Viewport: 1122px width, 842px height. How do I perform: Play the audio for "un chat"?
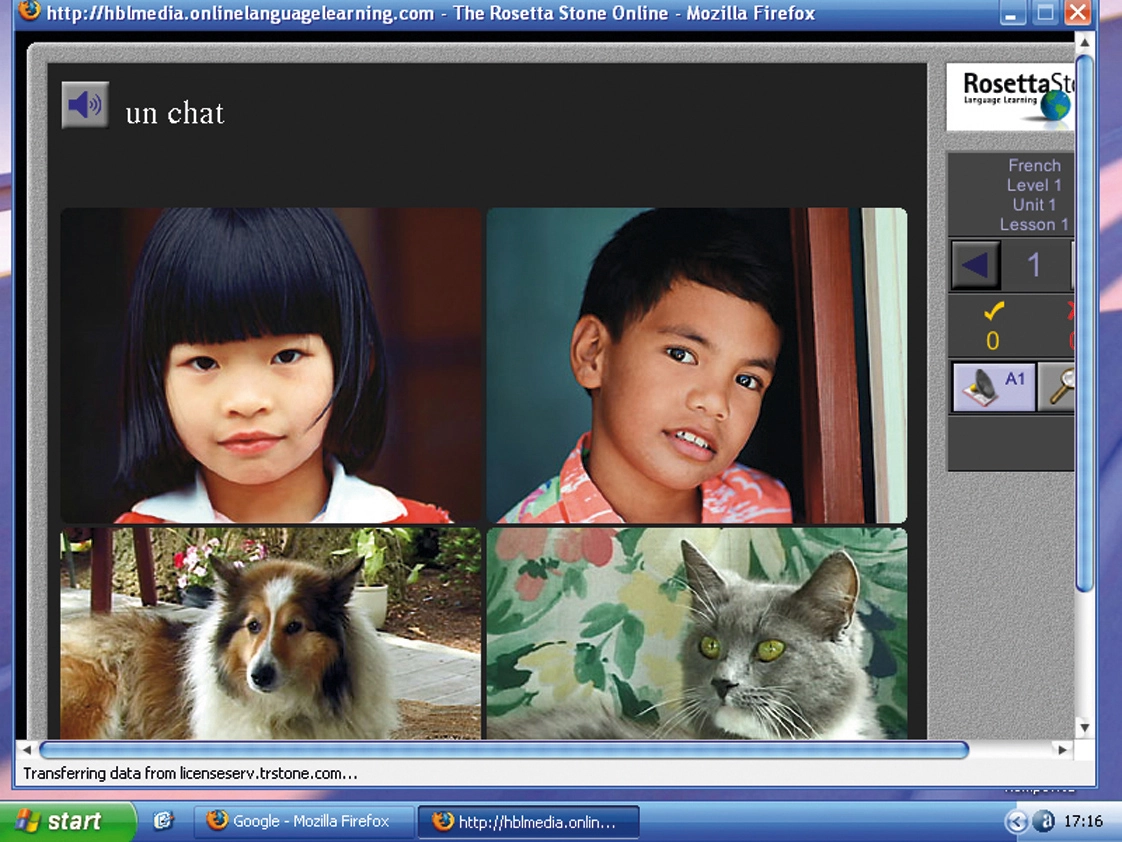click(x=85, y=105)
